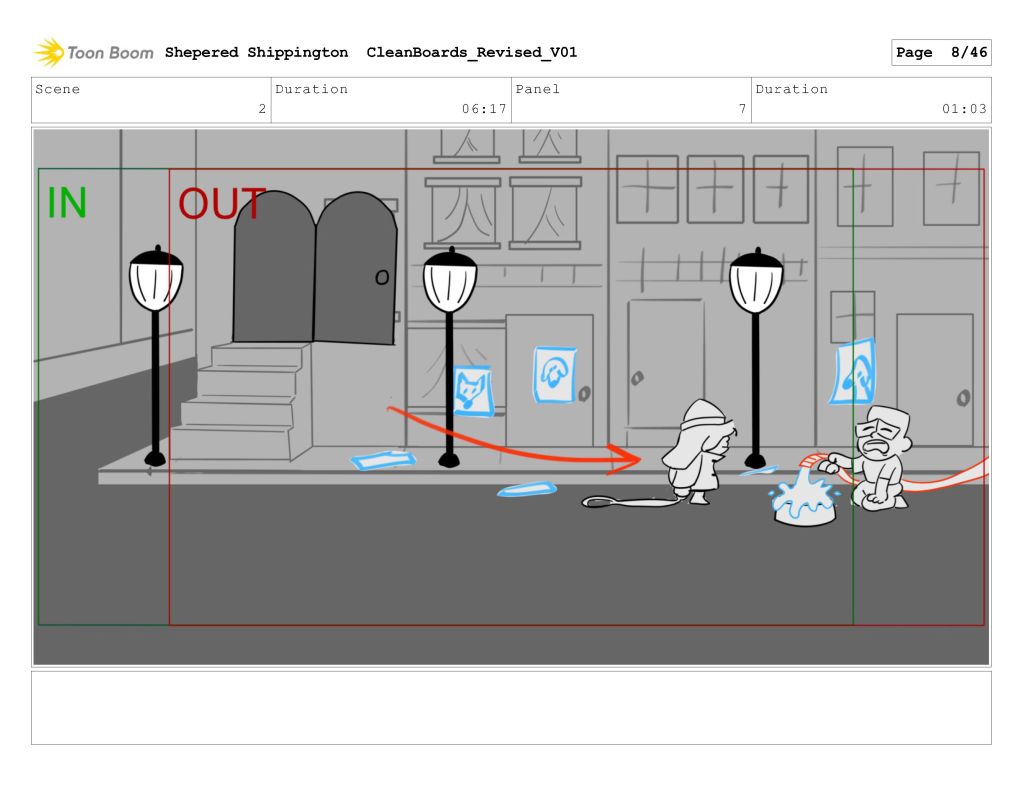Select the arched double door

(x=314, y=268)
